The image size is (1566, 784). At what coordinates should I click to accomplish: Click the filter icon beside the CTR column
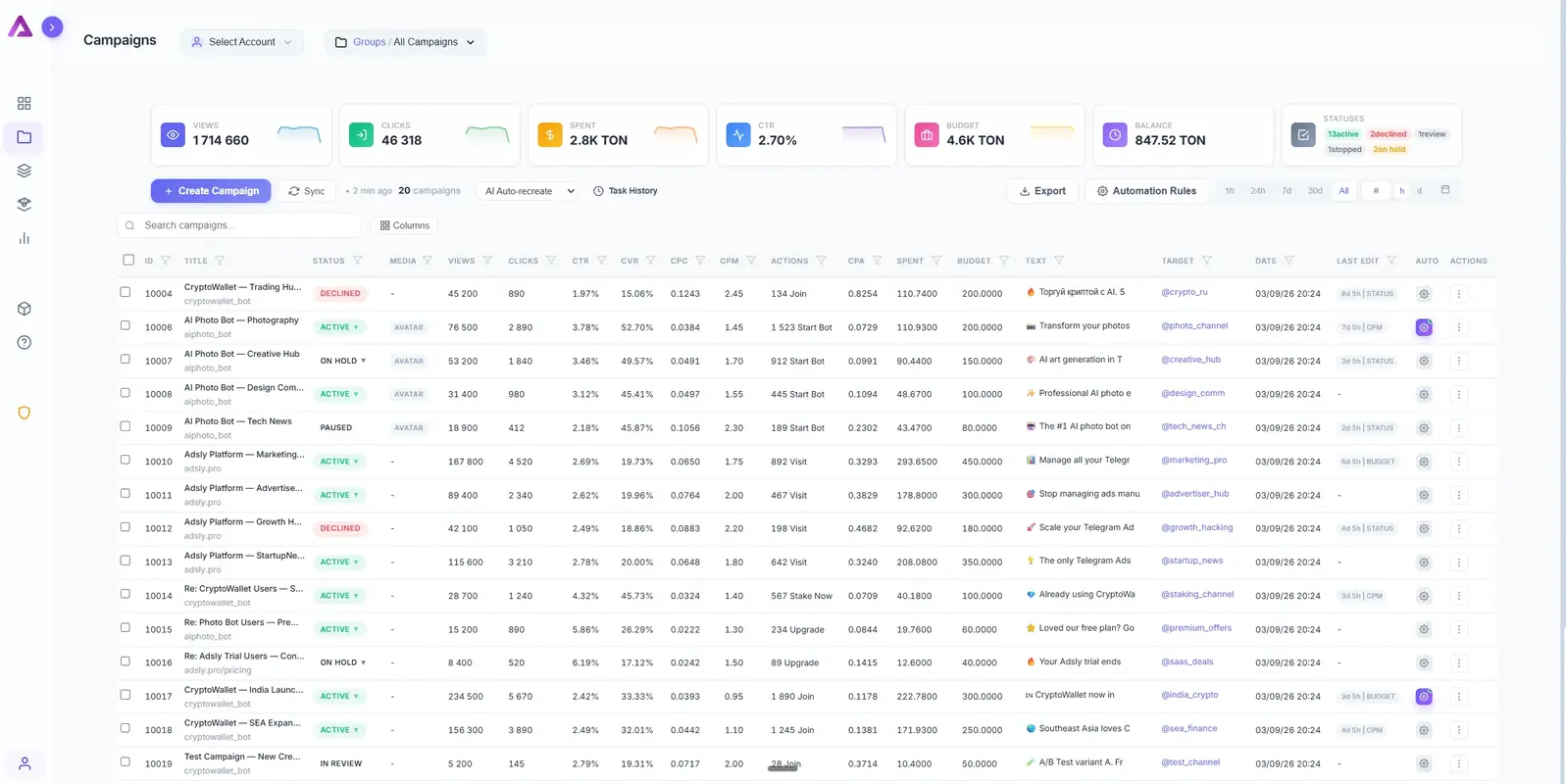point(601,261)
